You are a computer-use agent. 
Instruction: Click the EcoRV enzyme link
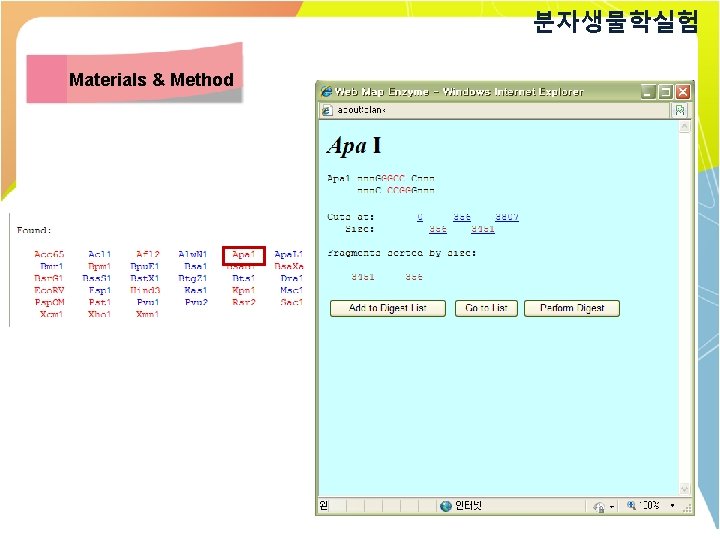[49, 290]
